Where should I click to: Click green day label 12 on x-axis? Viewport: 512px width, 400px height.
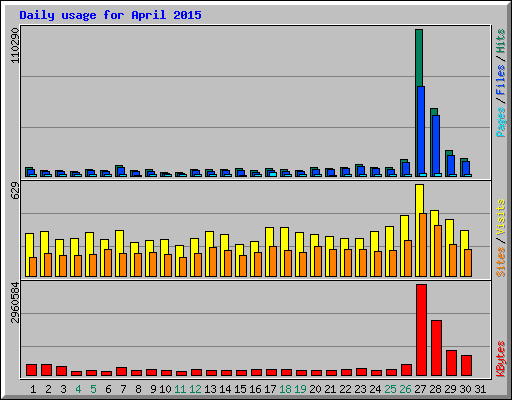point(195,389)
